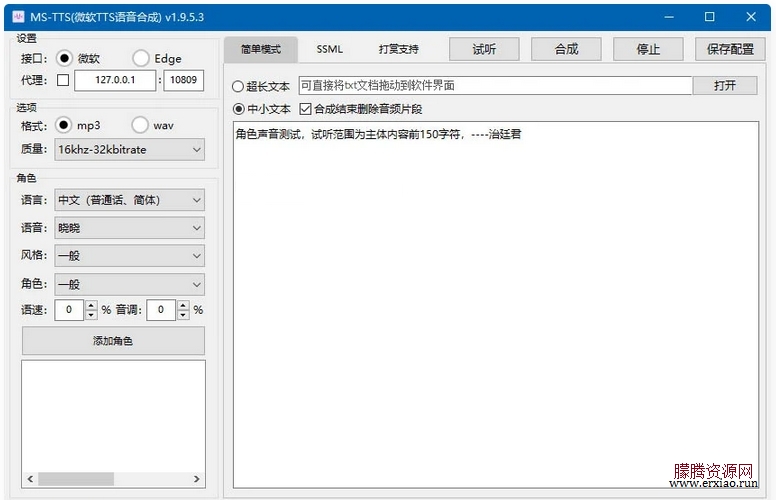Maximize the MS-TTS window
The image size is (776, 500).
click(710, 17)
